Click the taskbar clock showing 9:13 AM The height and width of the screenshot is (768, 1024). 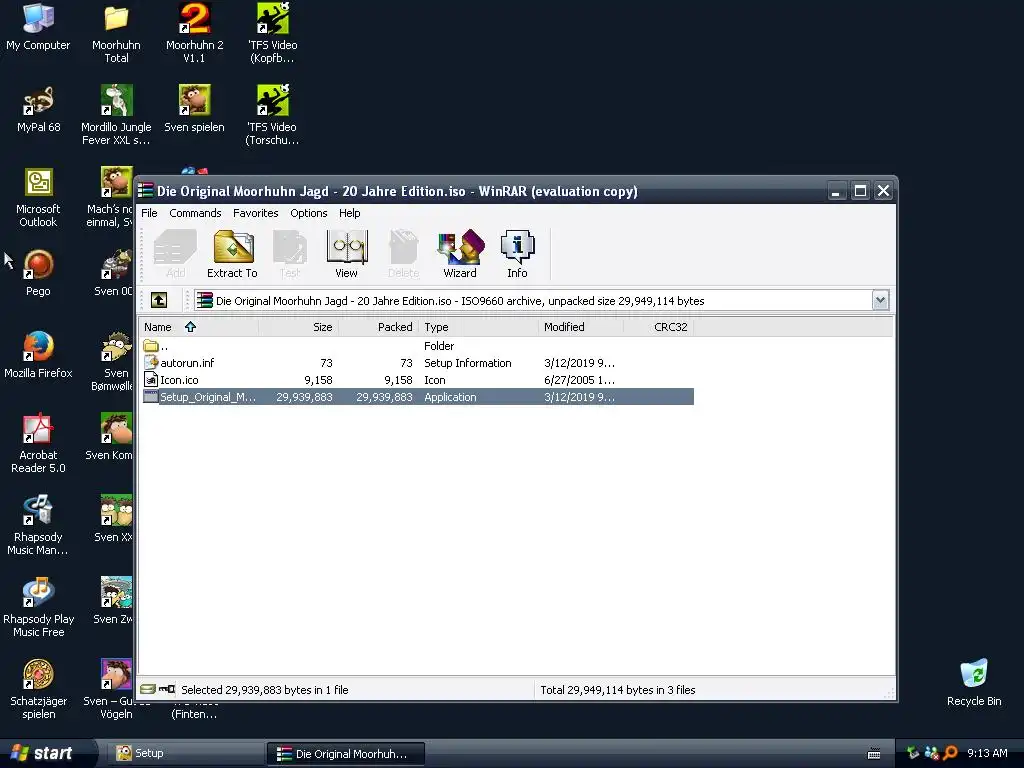987,753
